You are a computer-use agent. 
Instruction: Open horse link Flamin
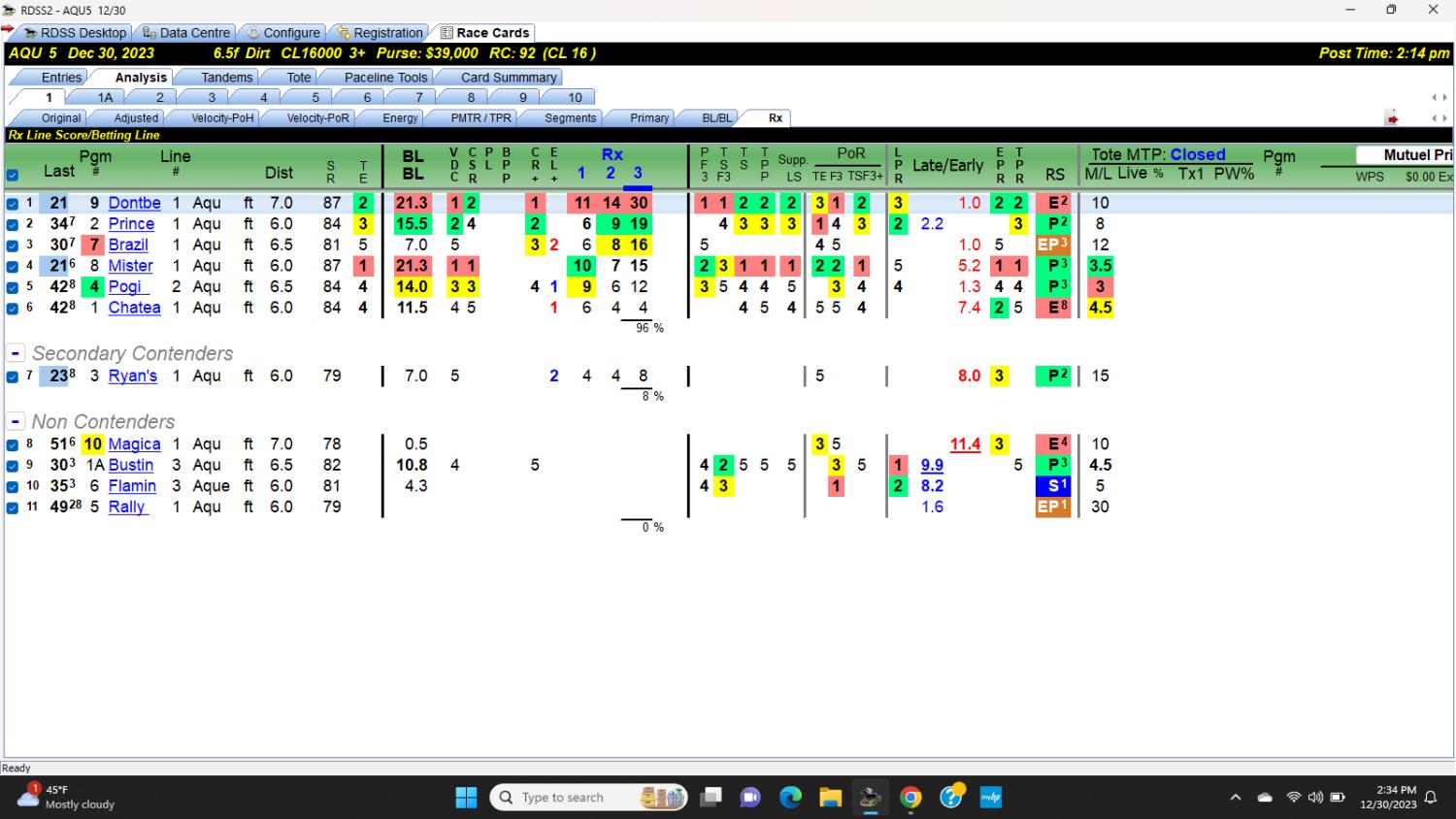point(132,486)
